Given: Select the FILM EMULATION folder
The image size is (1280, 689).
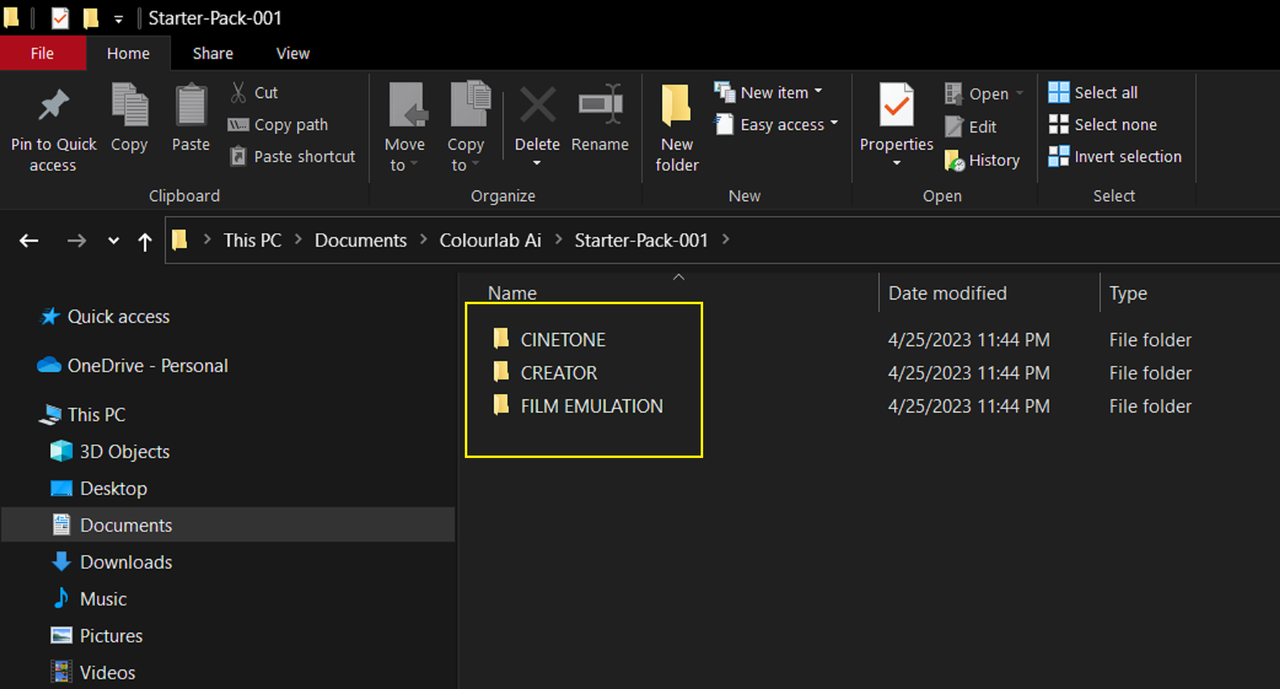Looking at the screenshot, I should pyautogui.click(x=591, y=406).
